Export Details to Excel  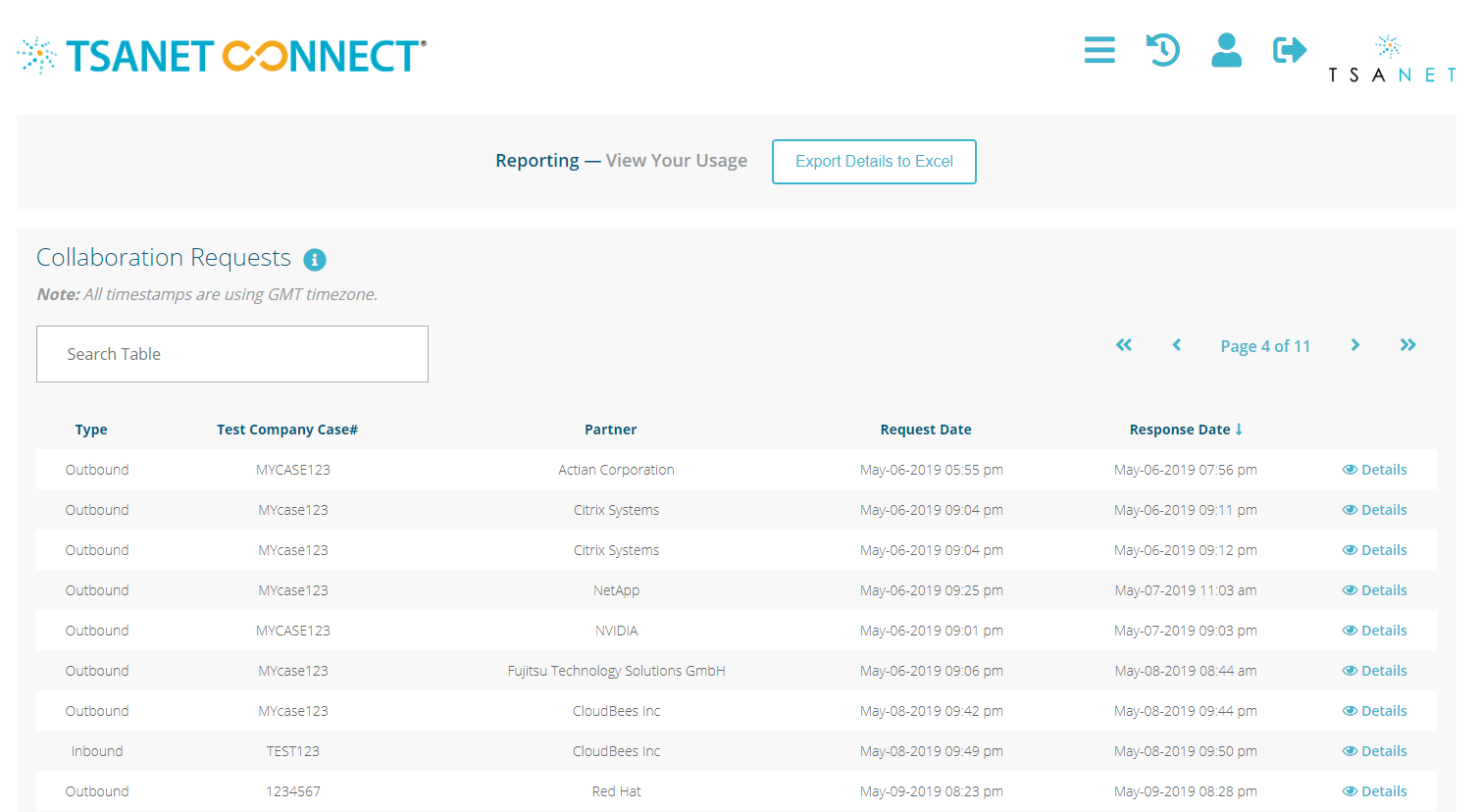click(x=874, y=162)
